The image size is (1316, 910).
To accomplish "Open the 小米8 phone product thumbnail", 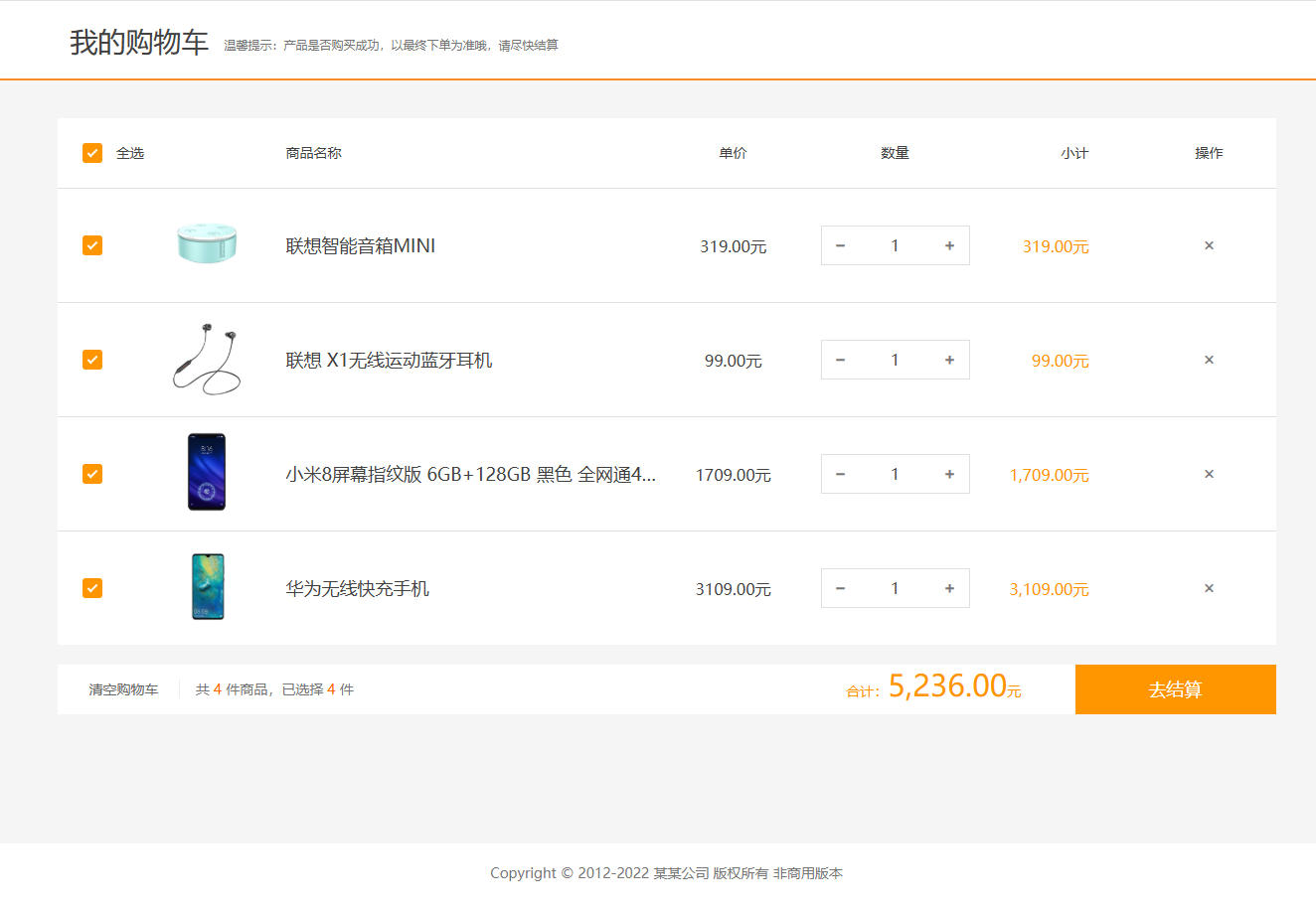I will [207, 472].
